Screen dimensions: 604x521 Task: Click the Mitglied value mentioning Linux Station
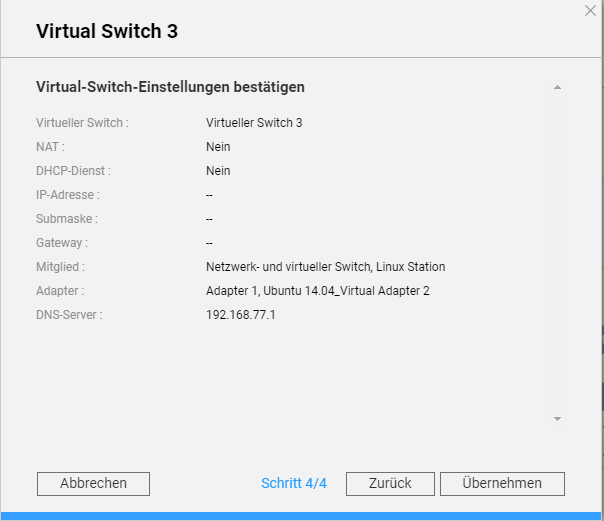[325, 267]
